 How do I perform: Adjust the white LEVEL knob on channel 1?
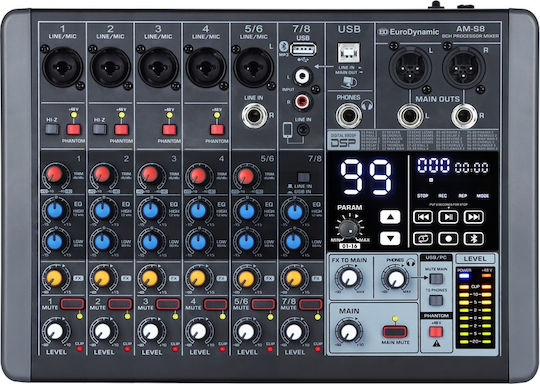tap(55, 331)
